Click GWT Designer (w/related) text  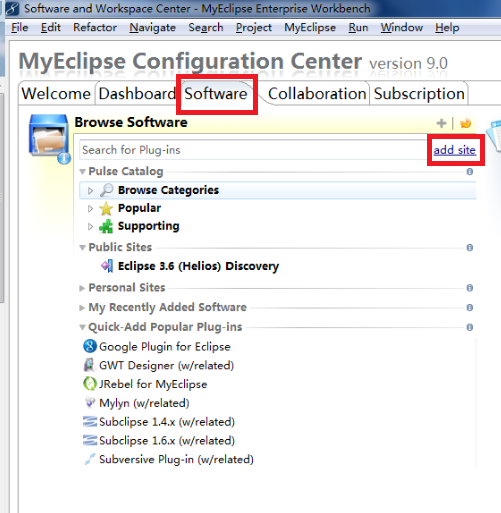tap(166, 365)
